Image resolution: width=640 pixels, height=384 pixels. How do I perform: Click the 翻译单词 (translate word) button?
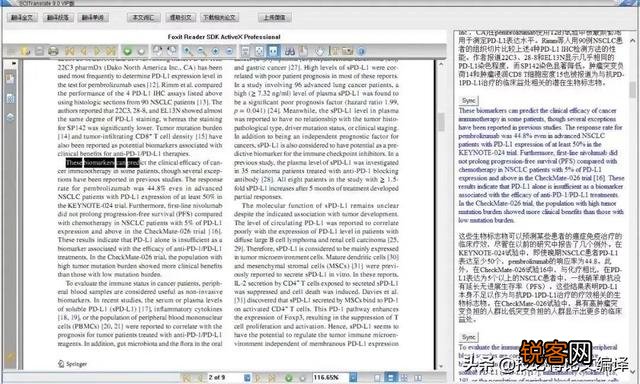click(93, 18)
